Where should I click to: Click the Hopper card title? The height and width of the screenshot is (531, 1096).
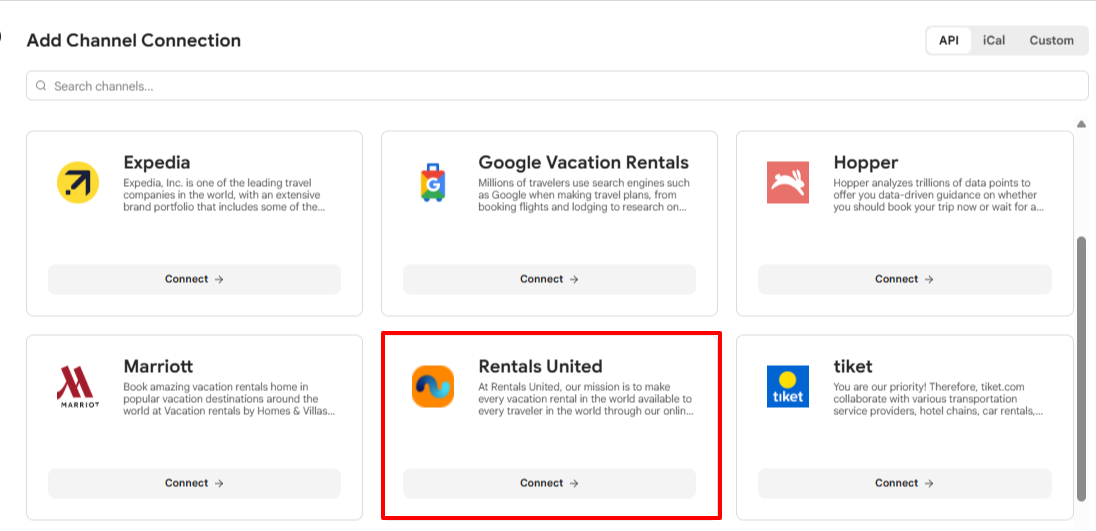pyautogui.click(x=865, y=162)
